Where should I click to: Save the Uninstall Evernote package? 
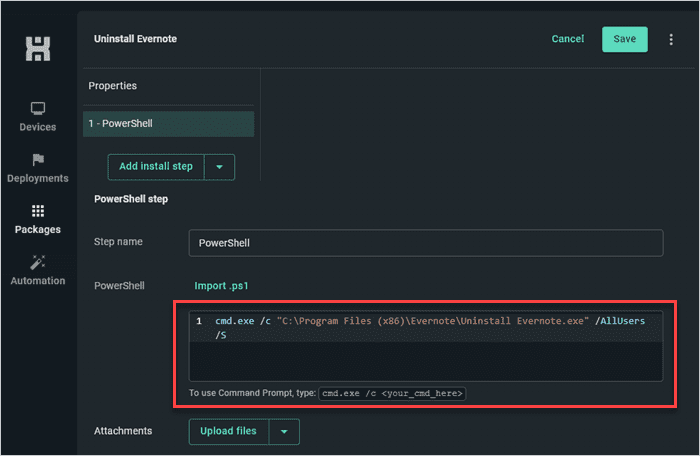click(625, 39)
